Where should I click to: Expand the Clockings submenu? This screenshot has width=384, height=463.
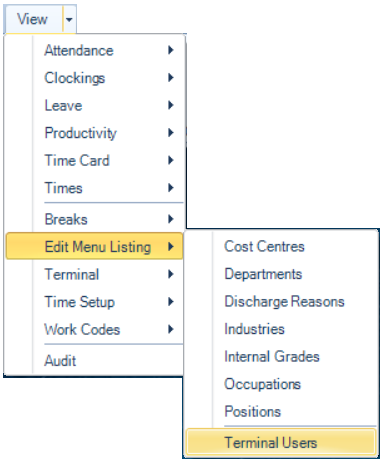click(94, 78)
